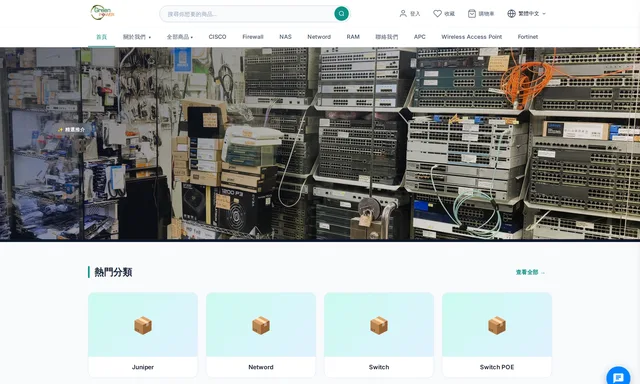Click the 查看全部 view all link

tap(530, 272)
